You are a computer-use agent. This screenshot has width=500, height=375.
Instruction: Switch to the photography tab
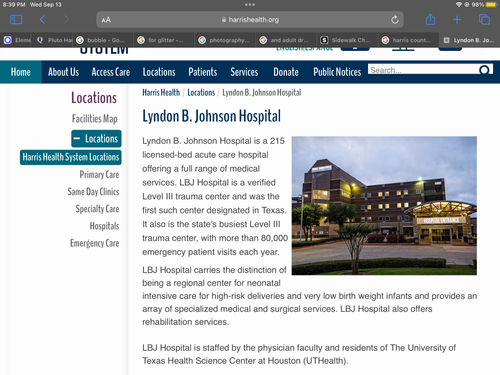225,40
